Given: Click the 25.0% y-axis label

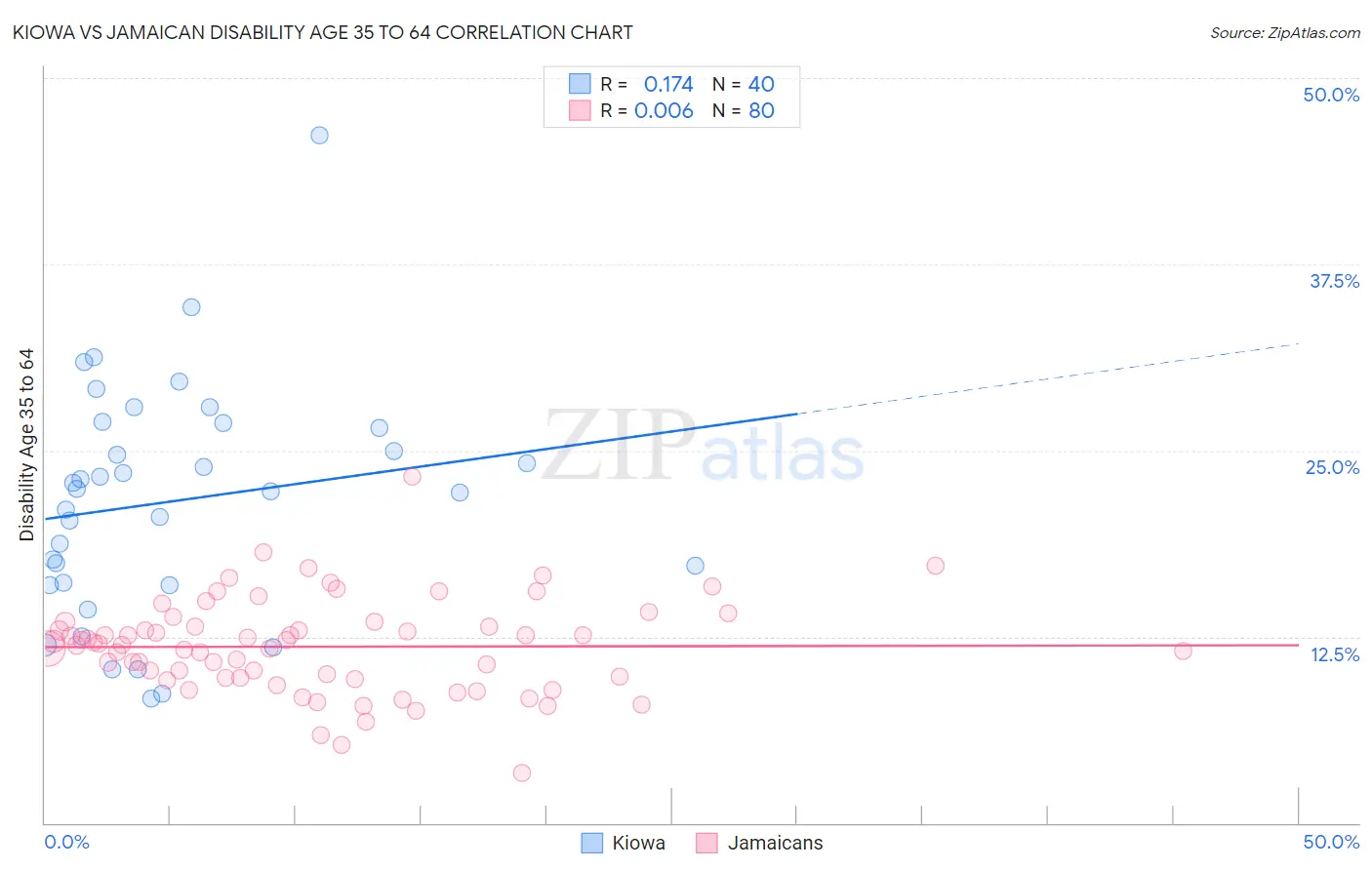Looking at the screenshot, I should pyautogui.click(x=1332, y=467).
